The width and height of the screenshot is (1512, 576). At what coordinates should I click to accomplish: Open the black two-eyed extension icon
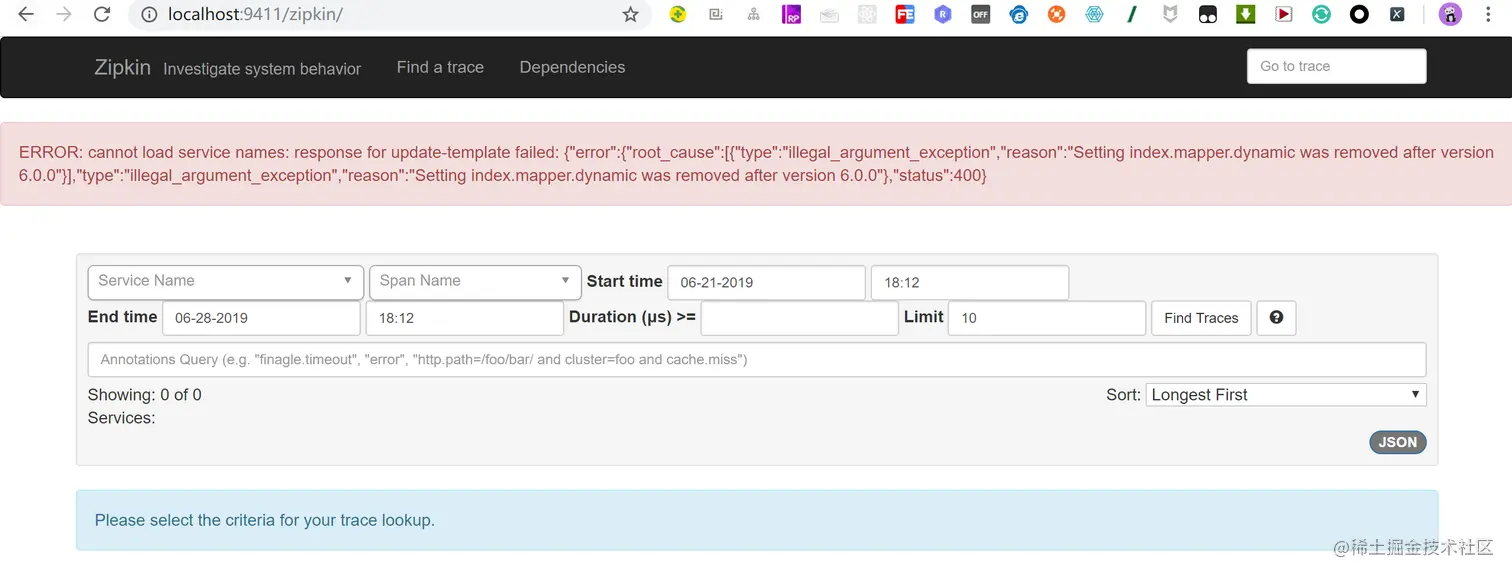coord(1208,15)
